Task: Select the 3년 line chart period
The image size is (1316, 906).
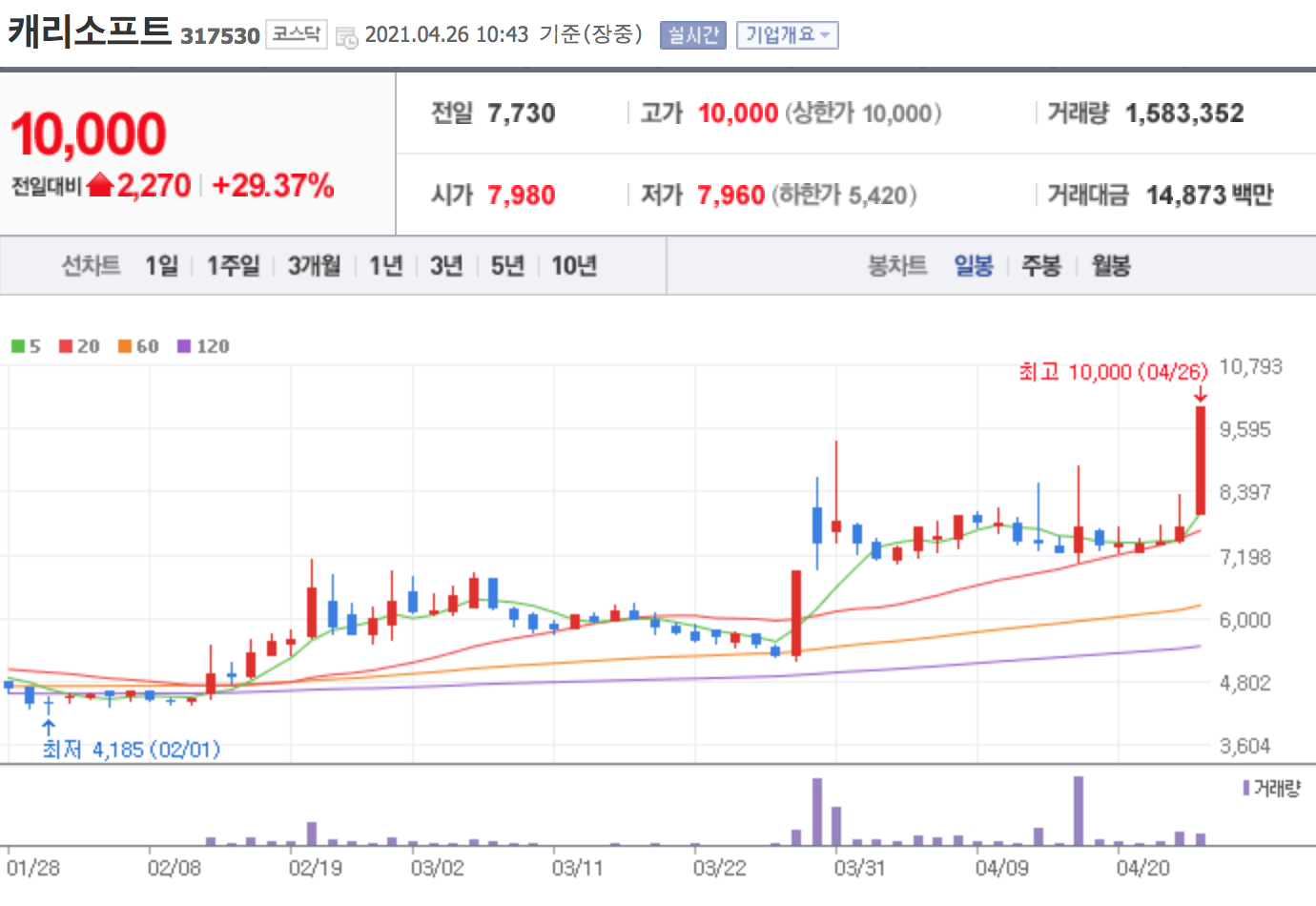Action: [446, 265]
